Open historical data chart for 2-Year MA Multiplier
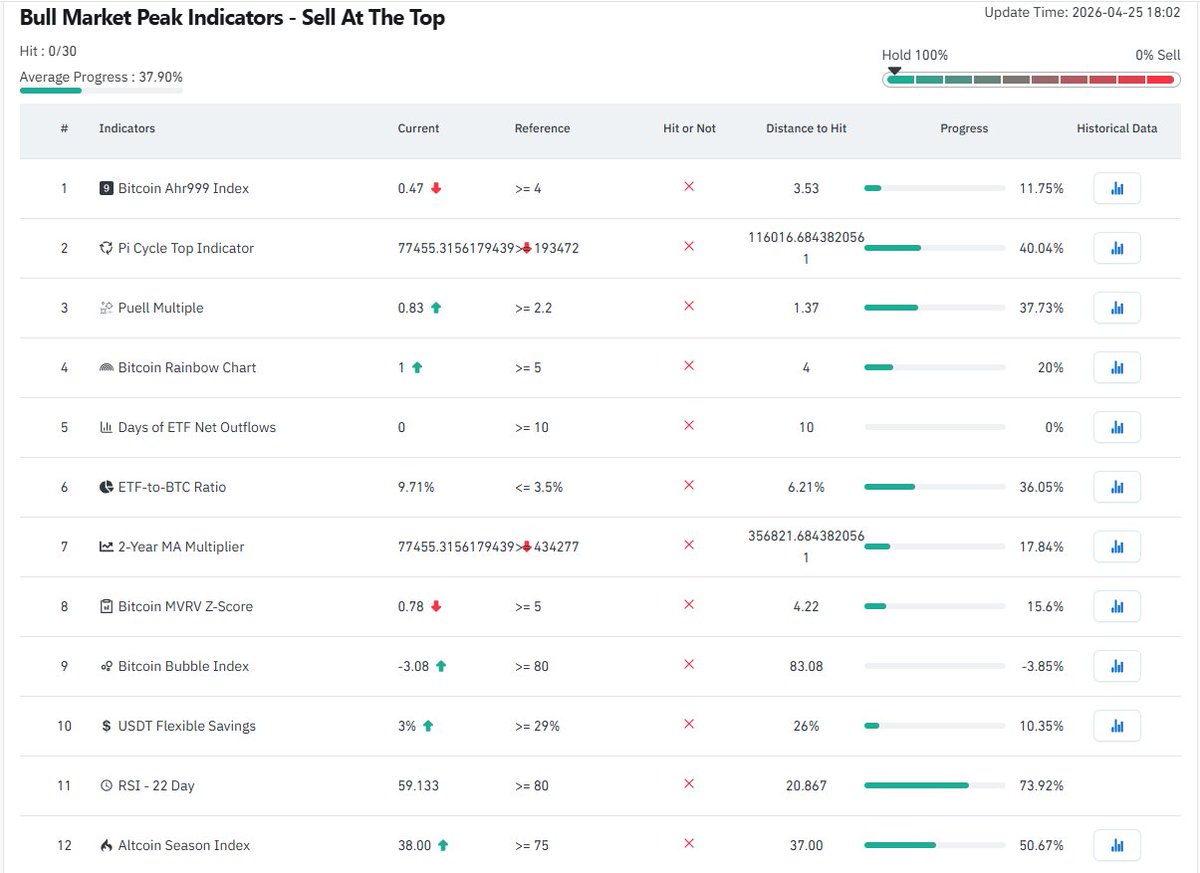 tap(1117, 547)
